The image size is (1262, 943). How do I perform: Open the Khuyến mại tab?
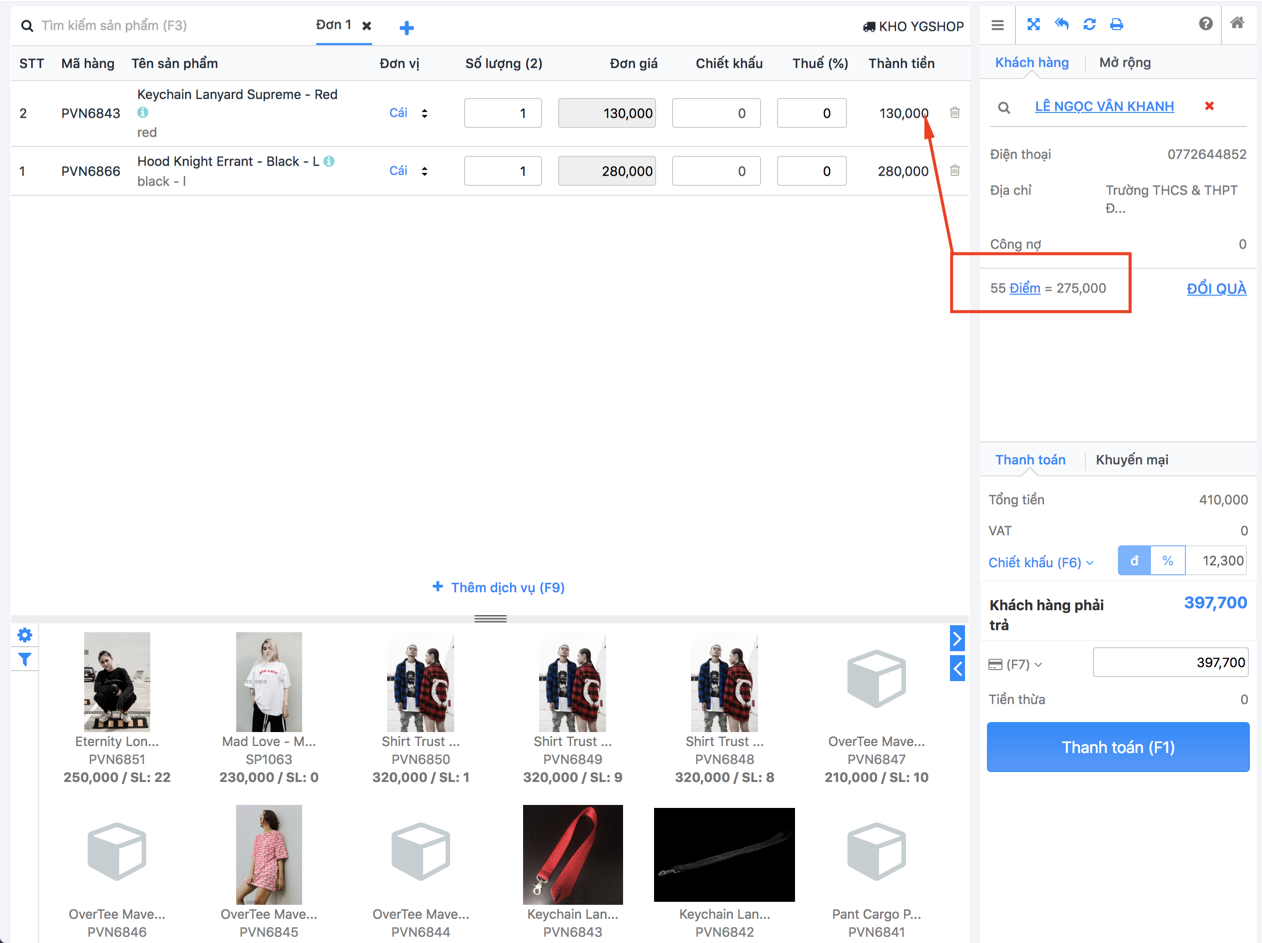1132,460
